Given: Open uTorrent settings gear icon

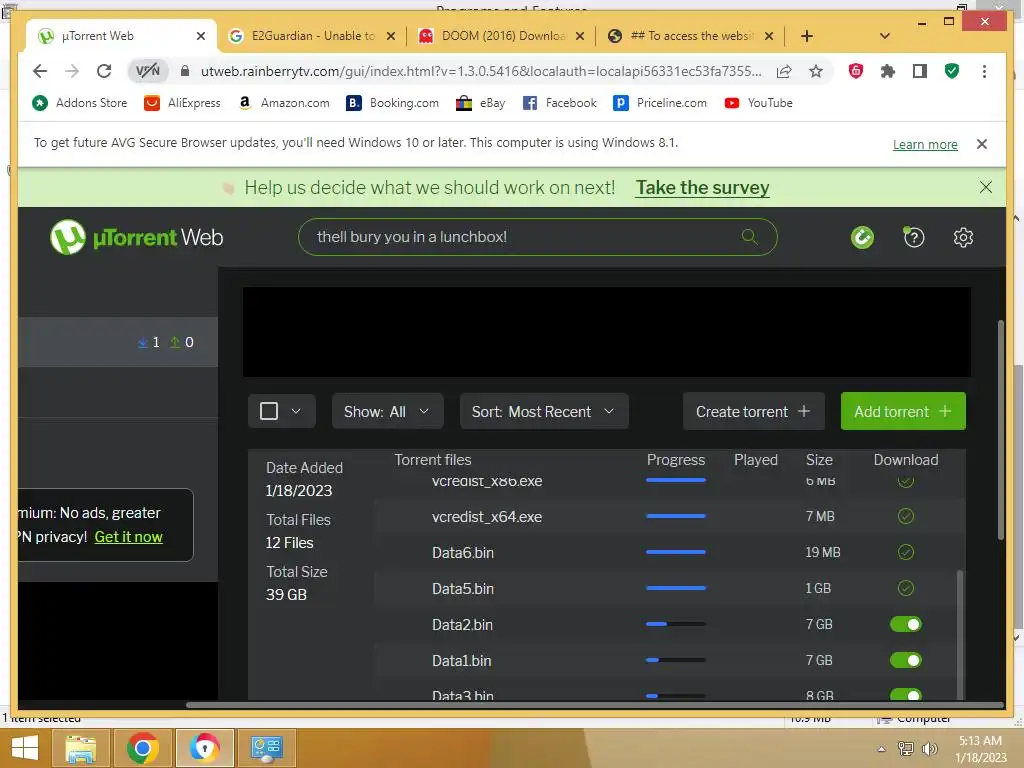Looking at the screenshot, I should coord(963,237).
